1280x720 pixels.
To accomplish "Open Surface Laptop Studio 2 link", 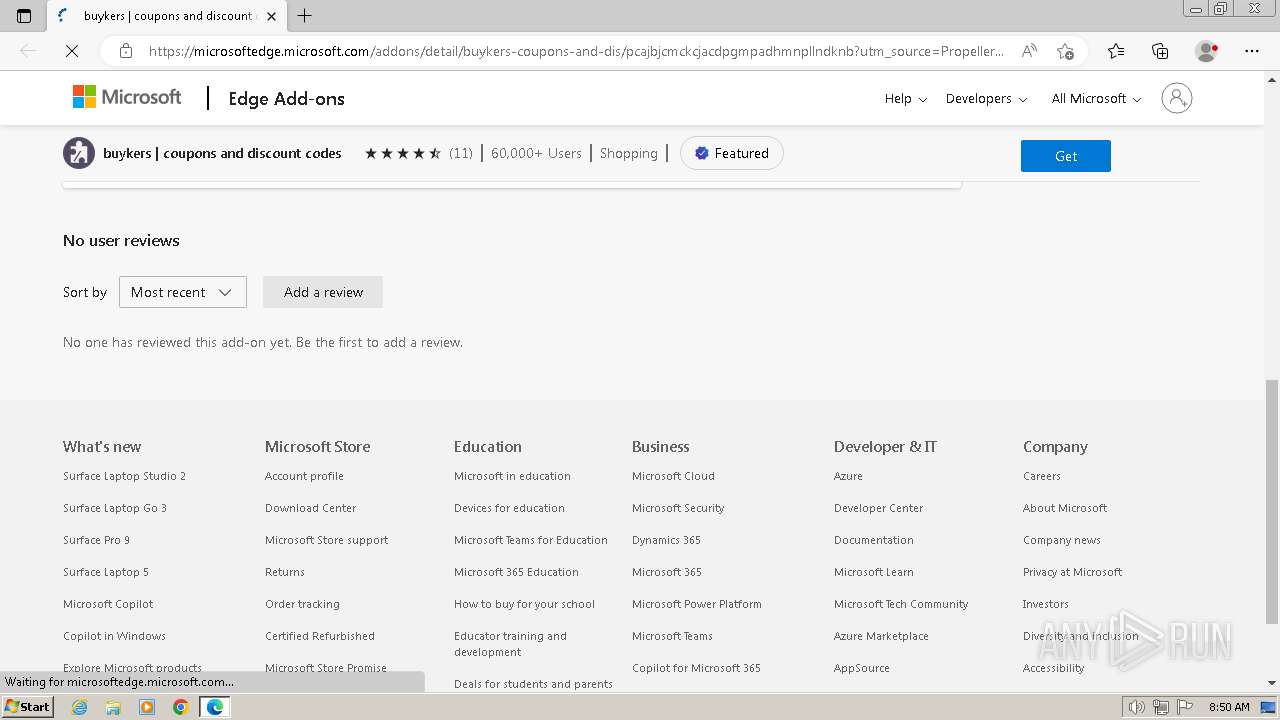I will point(124,476).
